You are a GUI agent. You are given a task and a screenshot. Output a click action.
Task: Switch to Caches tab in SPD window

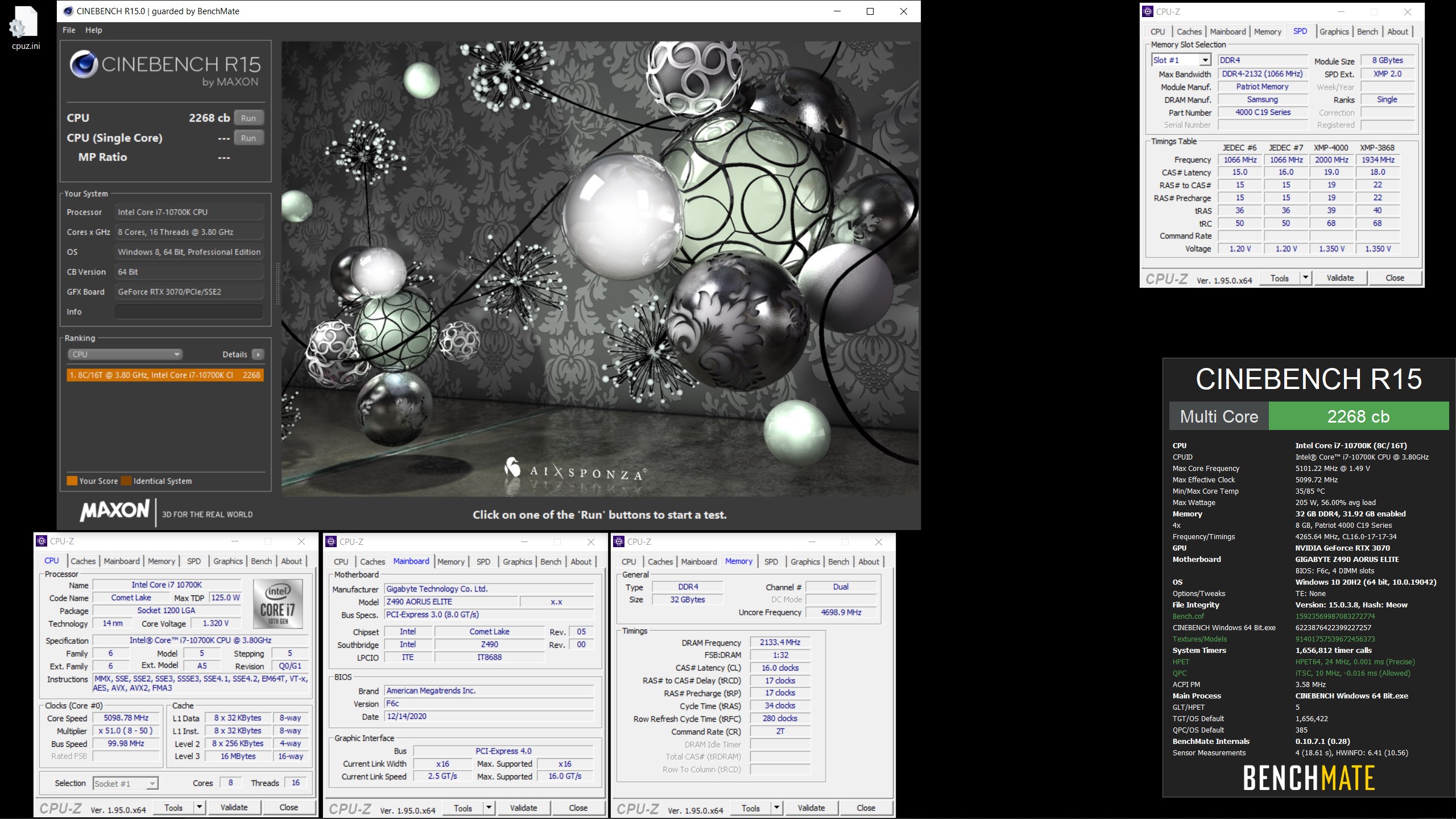click(x=1189, y=32)
